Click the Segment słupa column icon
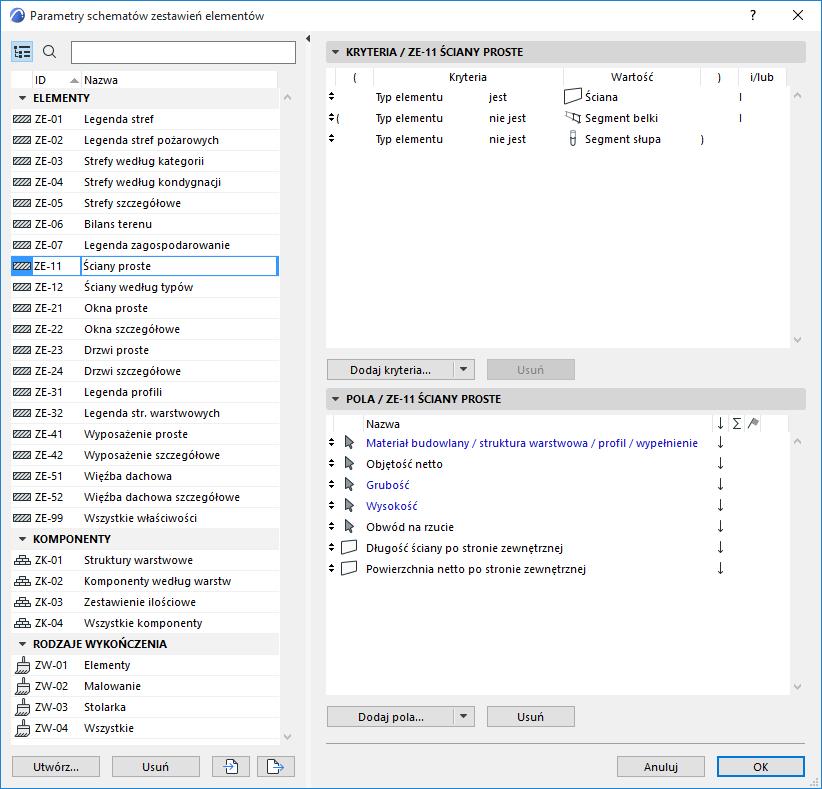Image resolution: width=822 pixels, height=789 pixels. pyautogui.click(x=572, y=138)
